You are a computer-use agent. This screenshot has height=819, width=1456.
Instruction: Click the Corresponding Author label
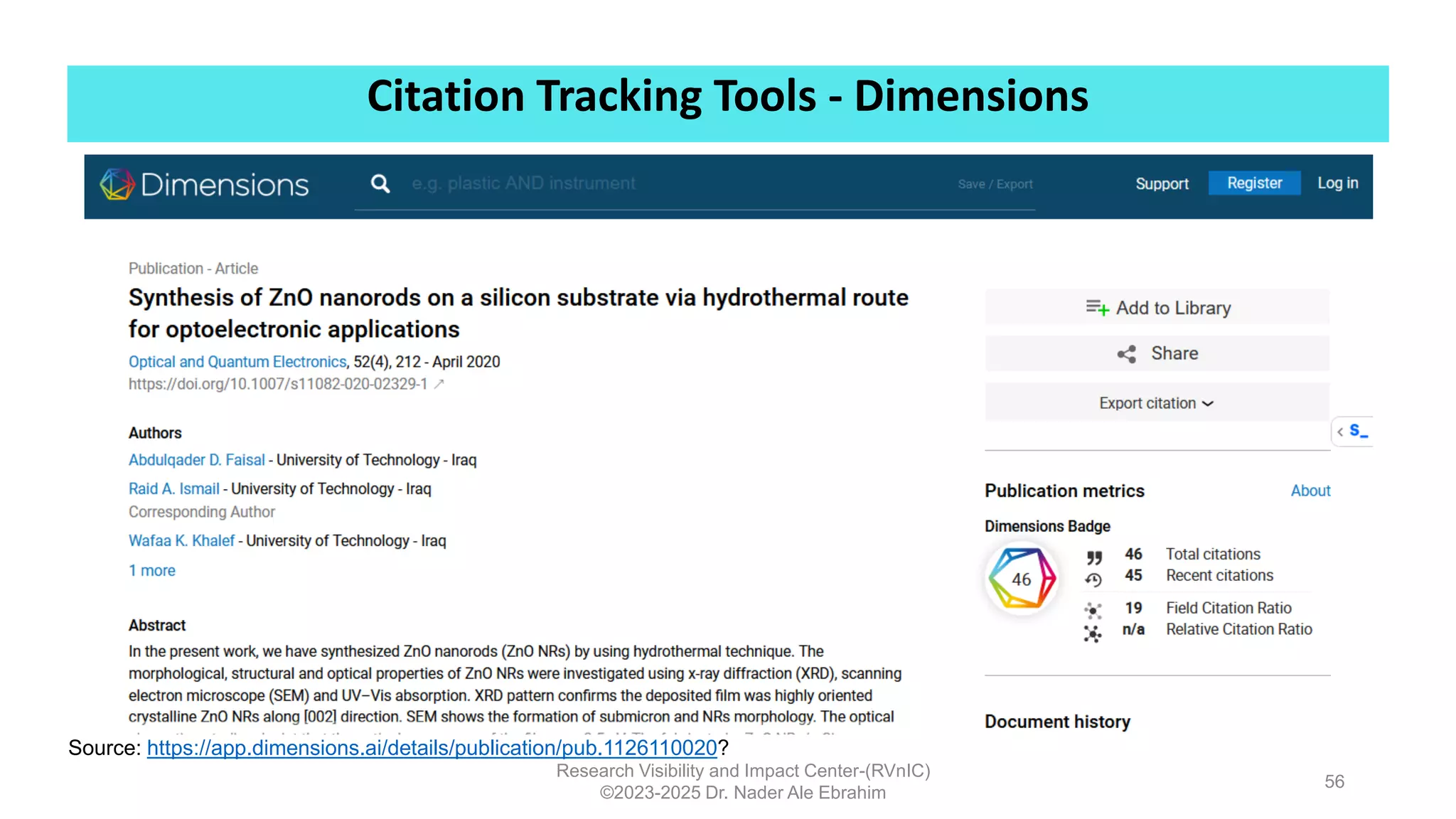tap(201, 512)
